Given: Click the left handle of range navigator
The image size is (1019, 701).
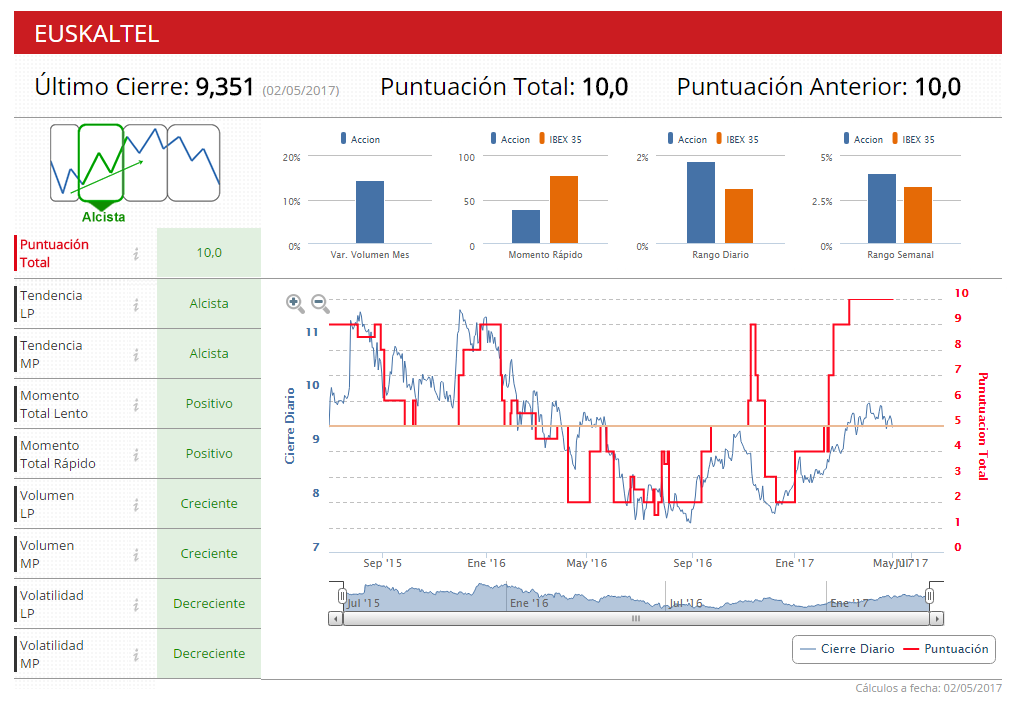Looking at the screenshot, I should (342, 596).
